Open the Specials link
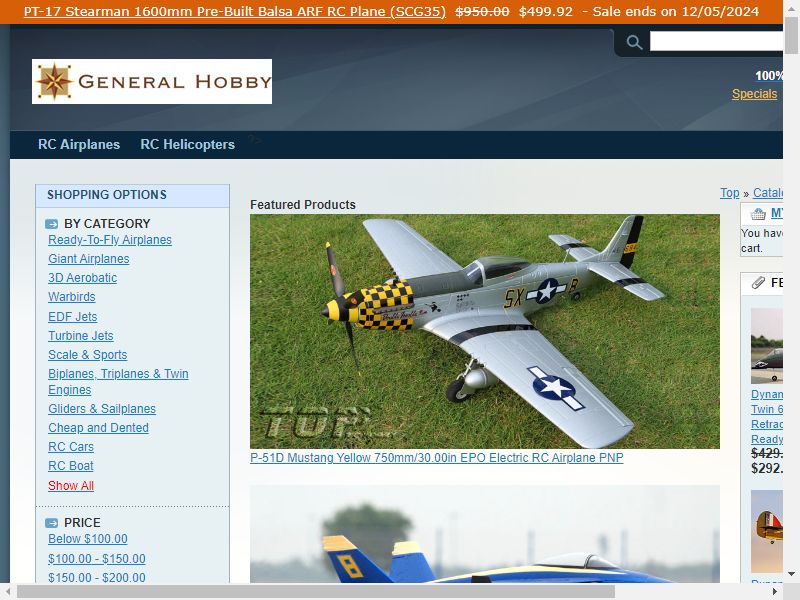The image size is (800, 600). tap(754, 94)
